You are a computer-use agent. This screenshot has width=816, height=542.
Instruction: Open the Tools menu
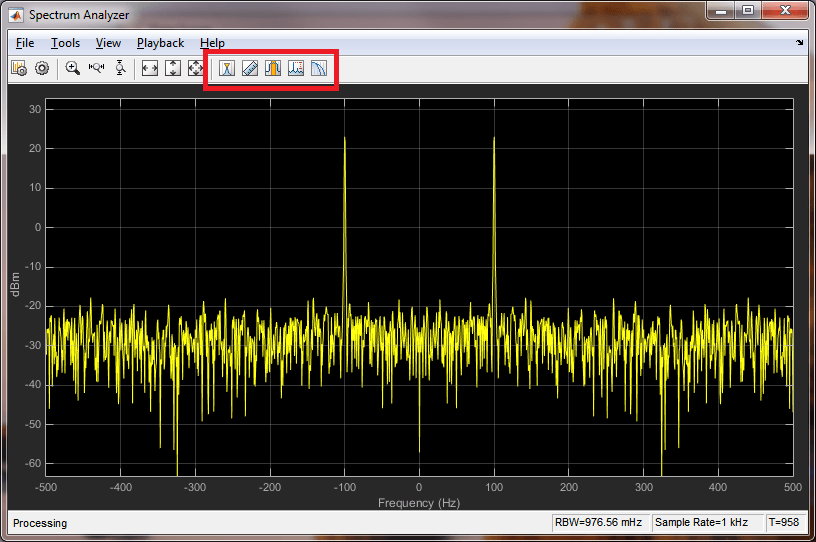pos(65,43)
